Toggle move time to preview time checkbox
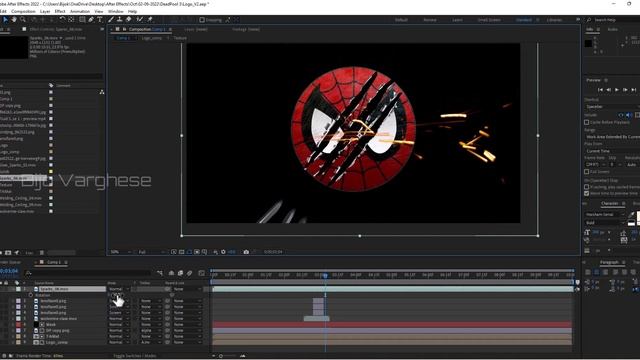 click(587, 193)
